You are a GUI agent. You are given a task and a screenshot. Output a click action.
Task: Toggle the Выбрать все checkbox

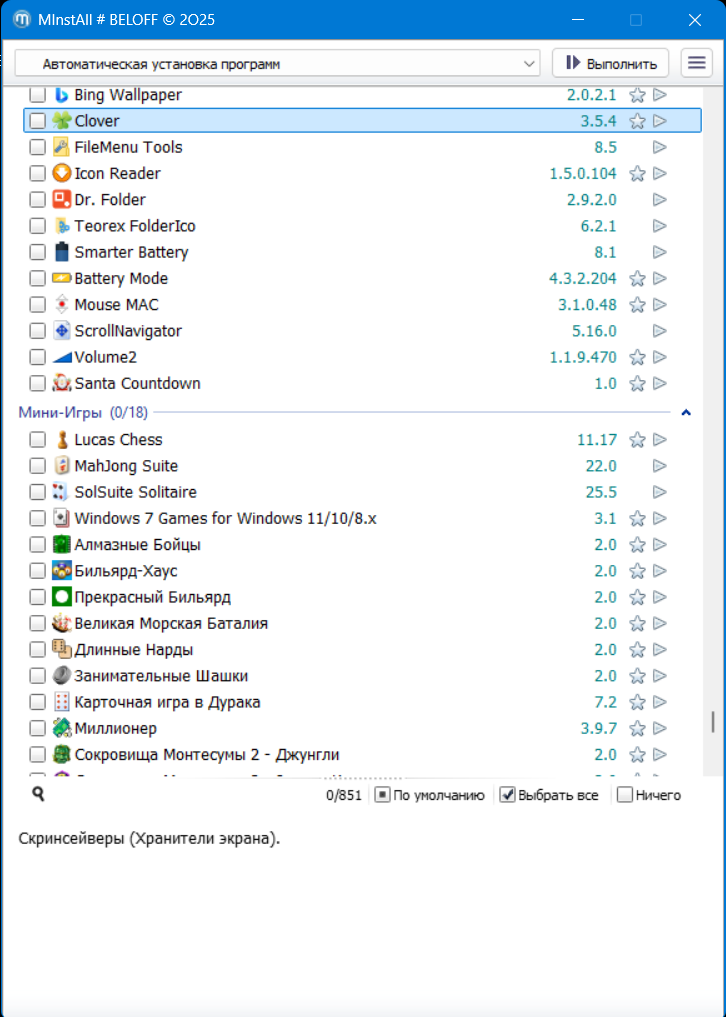coord(508,795)
